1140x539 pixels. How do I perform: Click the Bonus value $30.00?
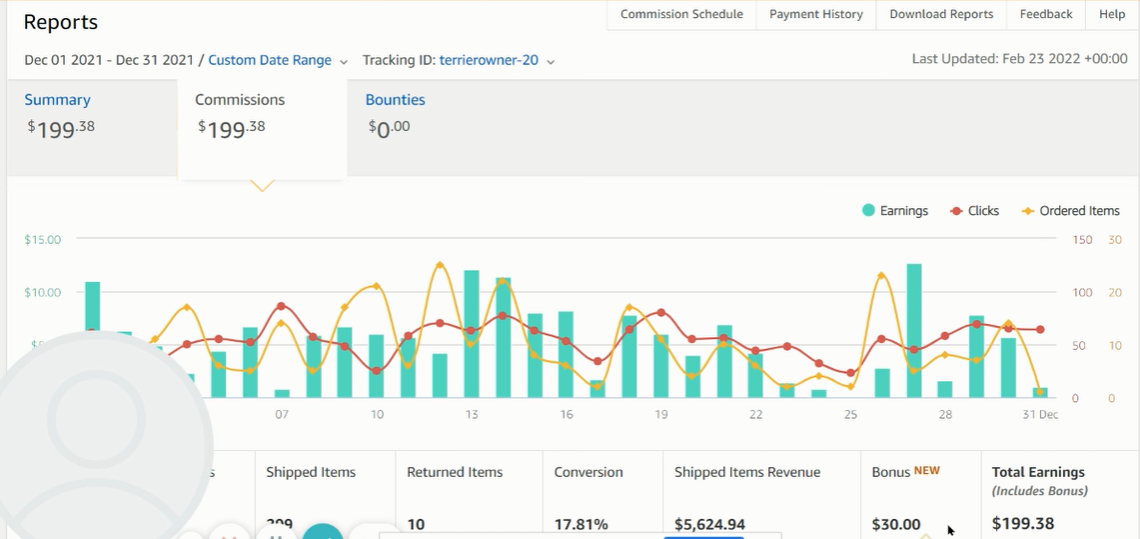pyautogui.click(x=896, y=524)
